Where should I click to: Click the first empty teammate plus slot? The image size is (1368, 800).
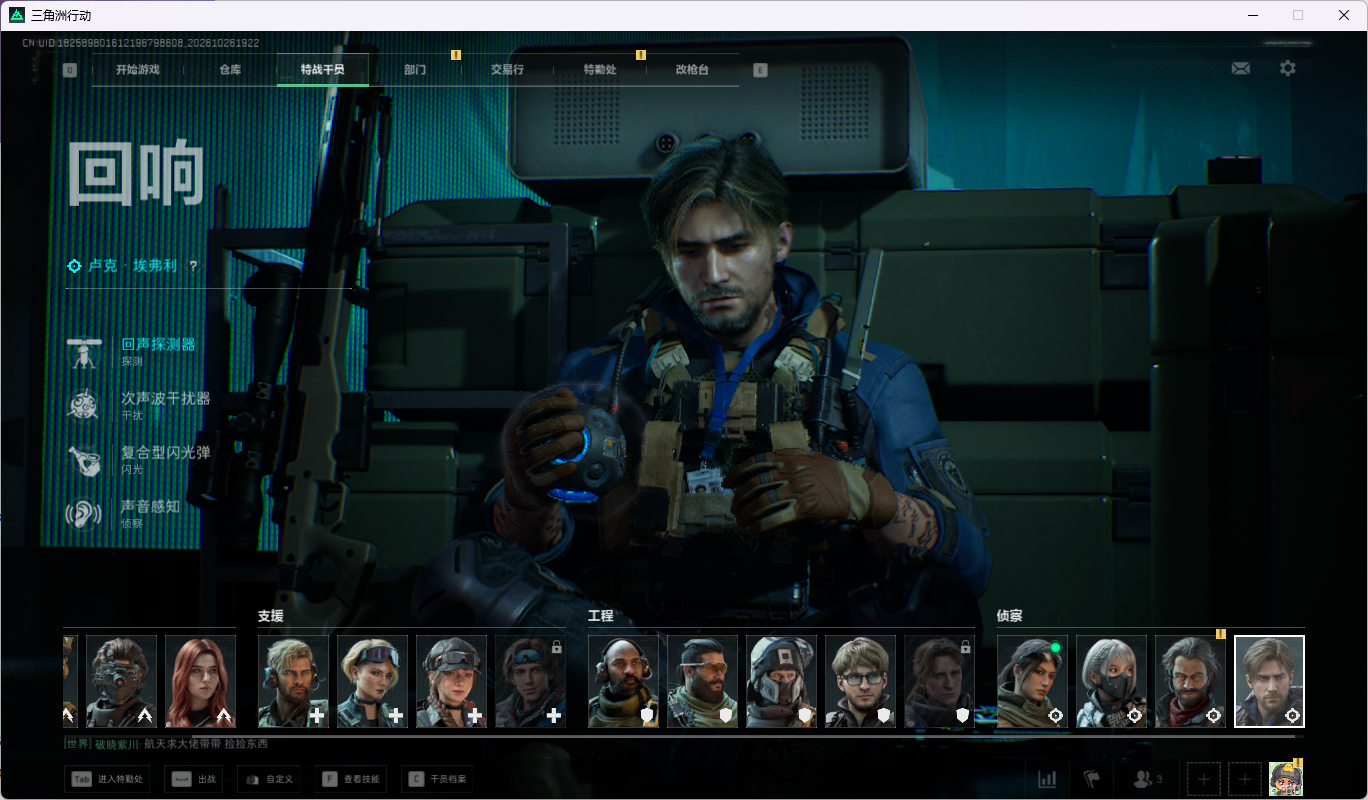pyautogui.click(x=1204, y=779)
